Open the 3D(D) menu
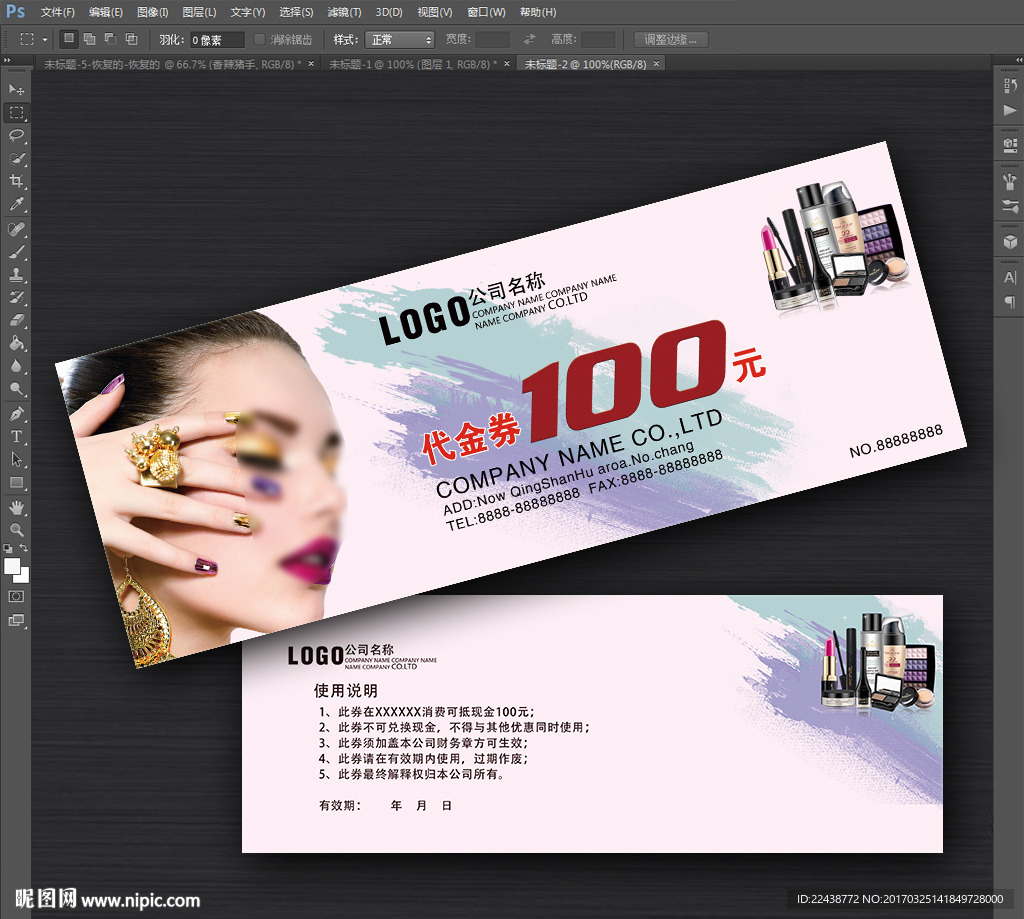This screenshot has height=919, width=1024. pyautogui.click(x=389, y=12)
